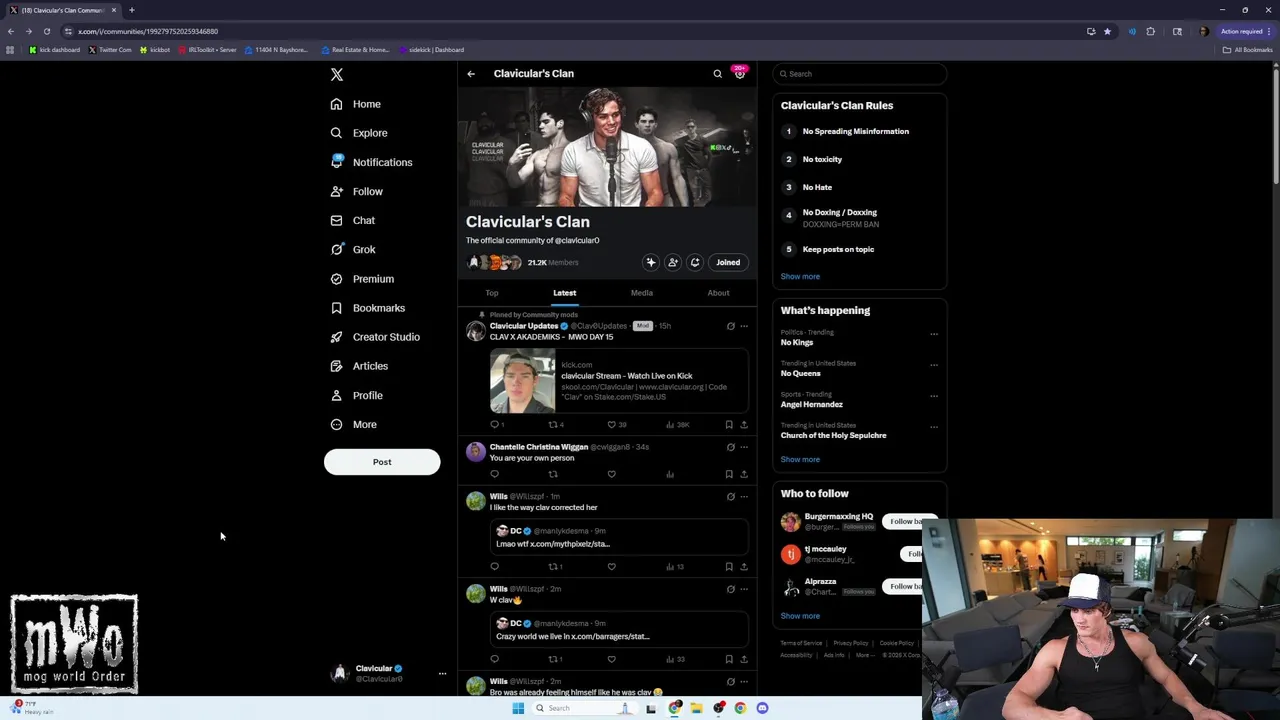Screen dimensions: 1280x720
Task: Like Chantelle Christina Wiggan's post
Action: click(611, 474)
